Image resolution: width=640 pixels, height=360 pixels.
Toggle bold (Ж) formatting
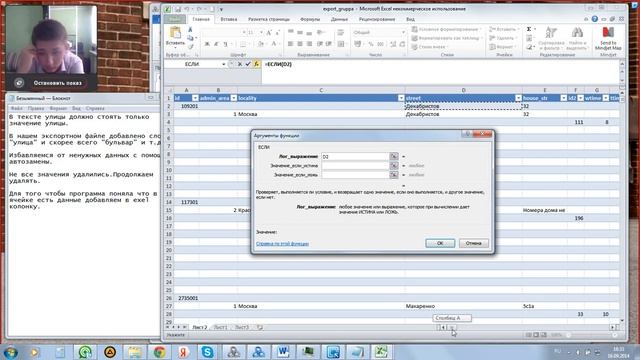point(207,44)
